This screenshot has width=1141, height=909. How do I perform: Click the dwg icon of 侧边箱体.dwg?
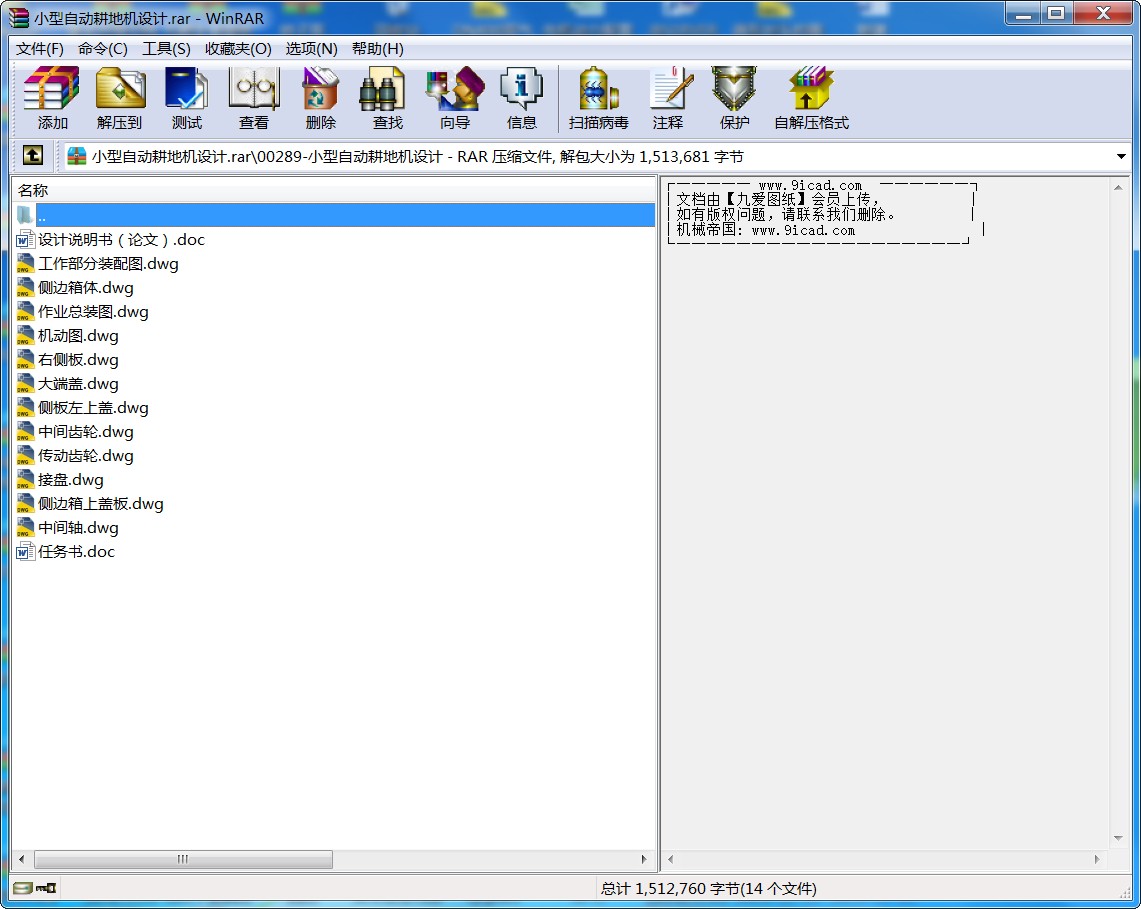[25, 287]
